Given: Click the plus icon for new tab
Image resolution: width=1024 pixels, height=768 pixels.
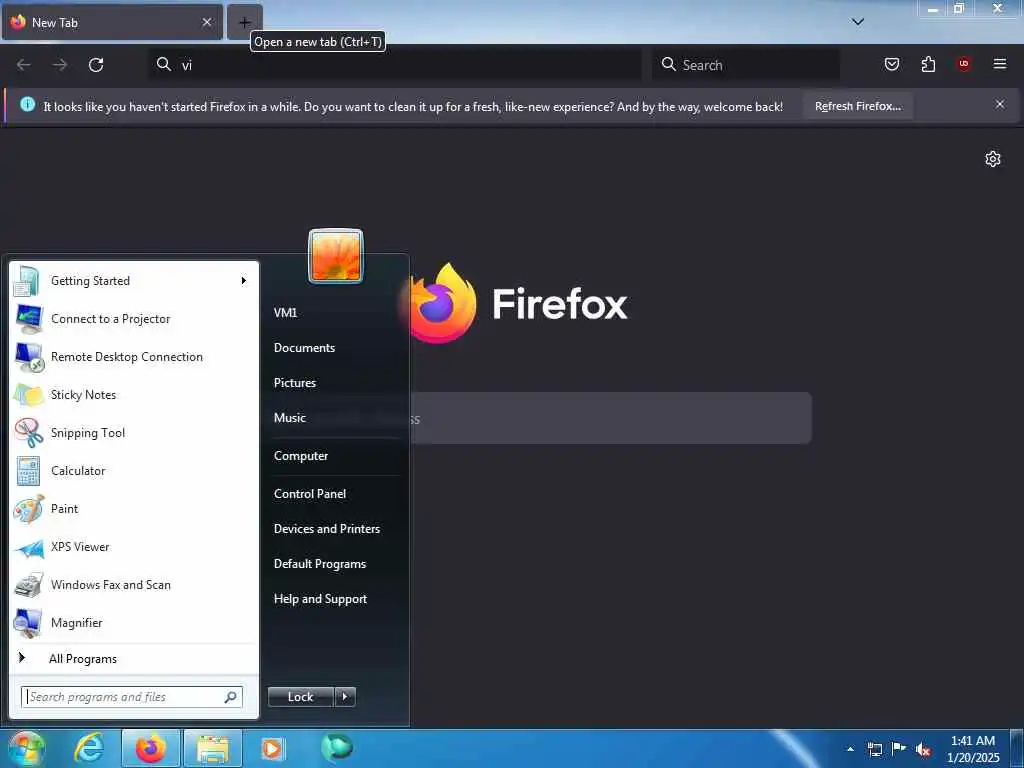Looking at the screenshot, I should pyautogui.click(x=244, y=22).
